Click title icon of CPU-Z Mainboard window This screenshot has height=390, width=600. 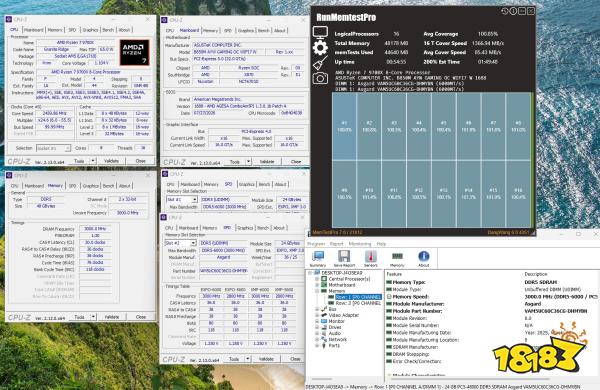(165, 20)
